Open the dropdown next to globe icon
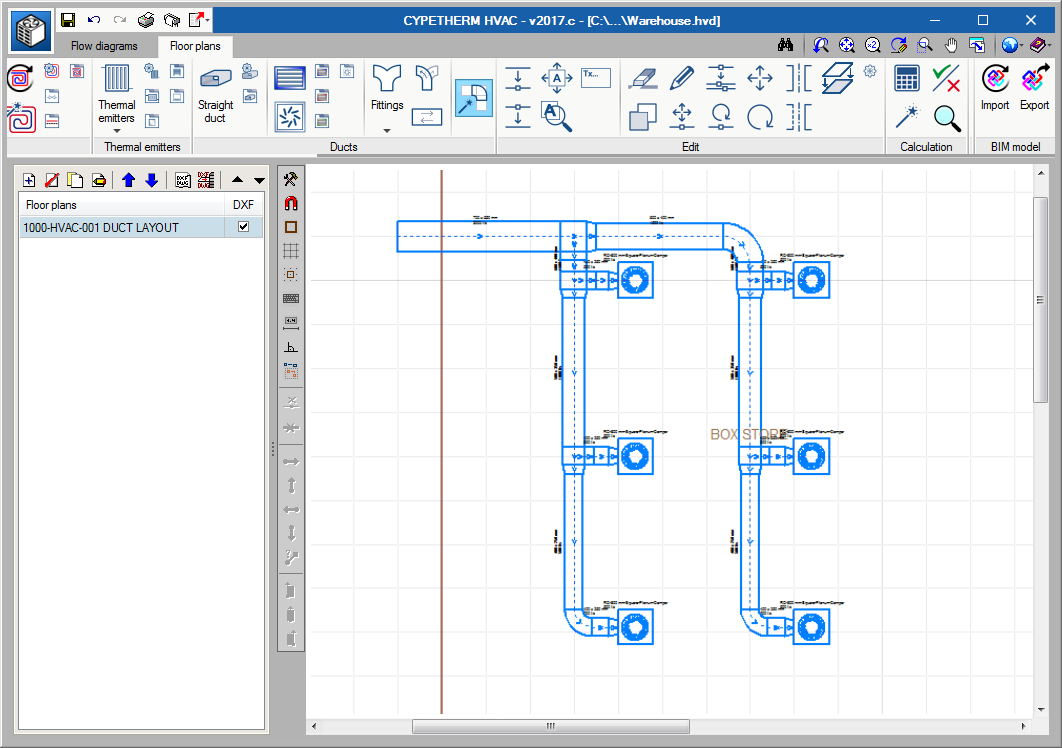 1022,45
